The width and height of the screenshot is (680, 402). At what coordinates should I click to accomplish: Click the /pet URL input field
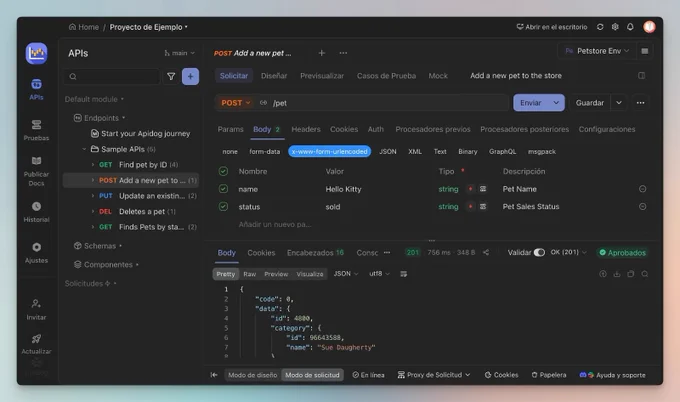(388, 103)
